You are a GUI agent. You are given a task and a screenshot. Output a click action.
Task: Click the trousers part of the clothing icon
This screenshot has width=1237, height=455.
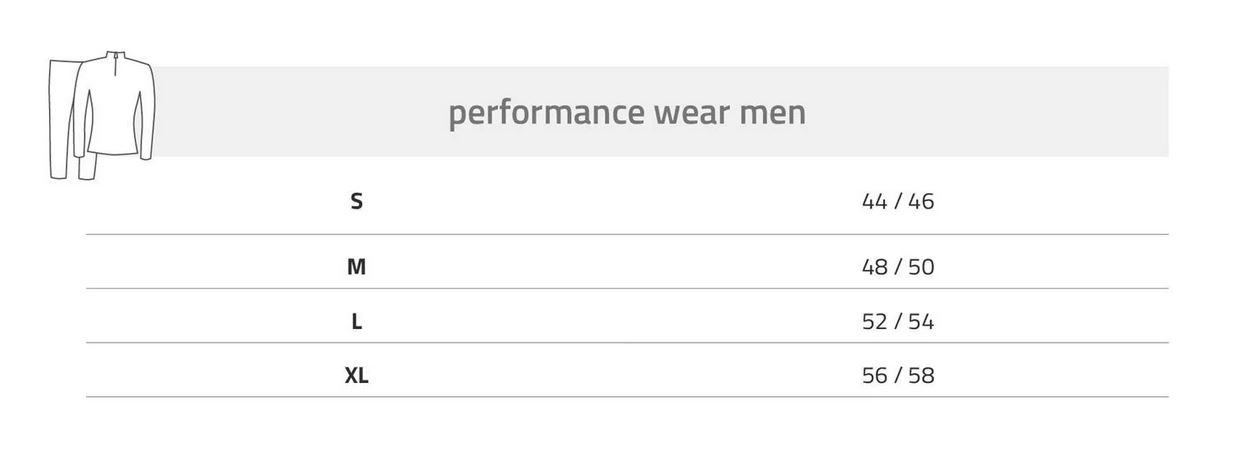coord(70,120)
